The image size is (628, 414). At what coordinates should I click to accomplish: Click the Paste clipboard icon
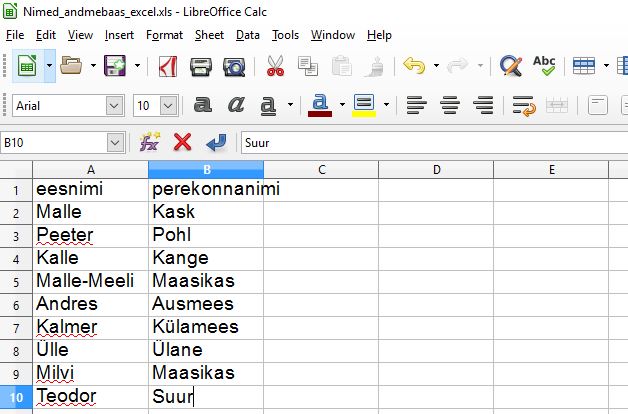pyautogui.click(x=342, y=66)
